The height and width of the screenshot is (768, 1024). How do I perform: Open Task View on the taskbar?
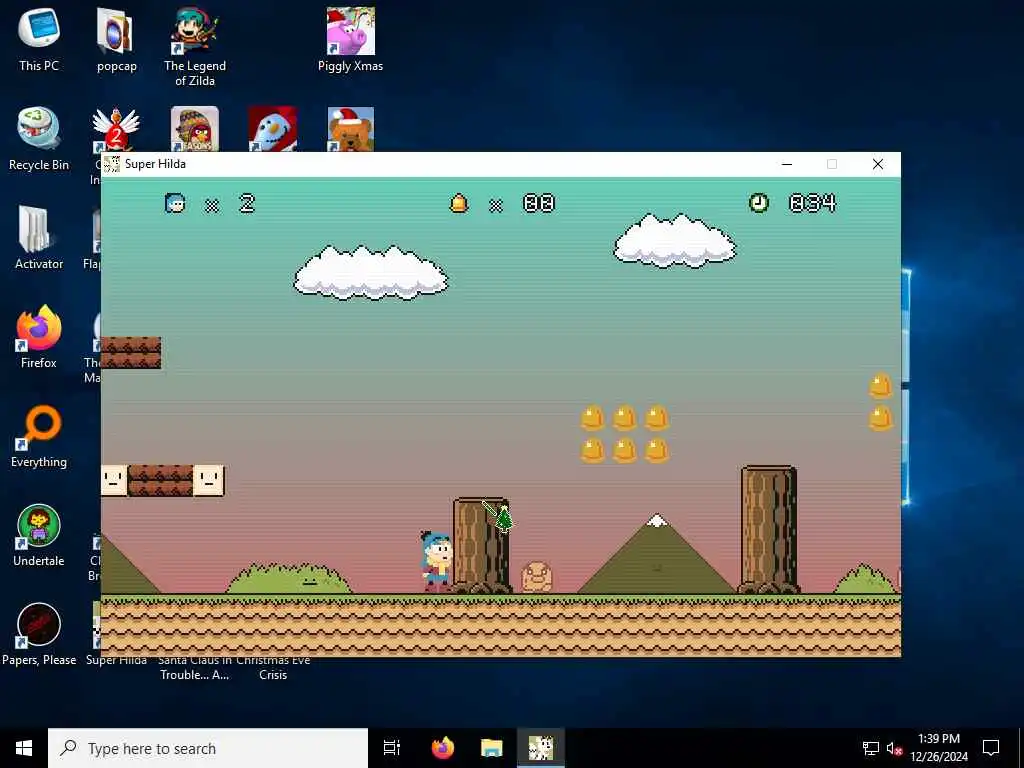pos(392,748)
